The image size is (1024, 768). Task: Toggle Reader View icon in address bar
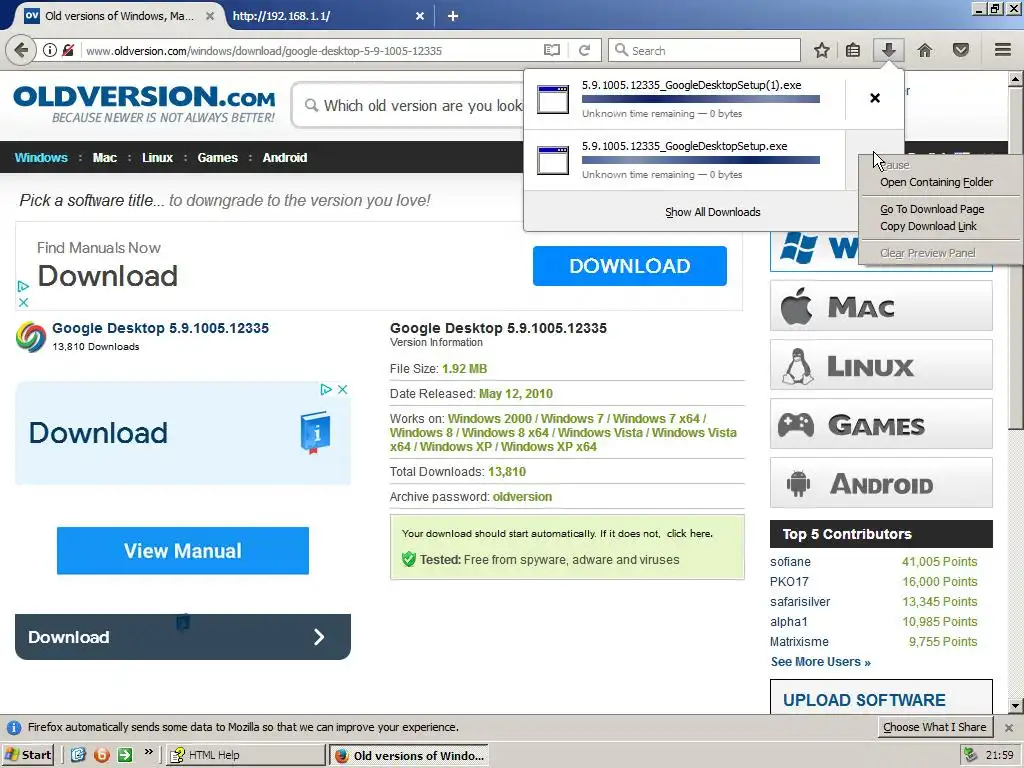(x=552, y=50)
